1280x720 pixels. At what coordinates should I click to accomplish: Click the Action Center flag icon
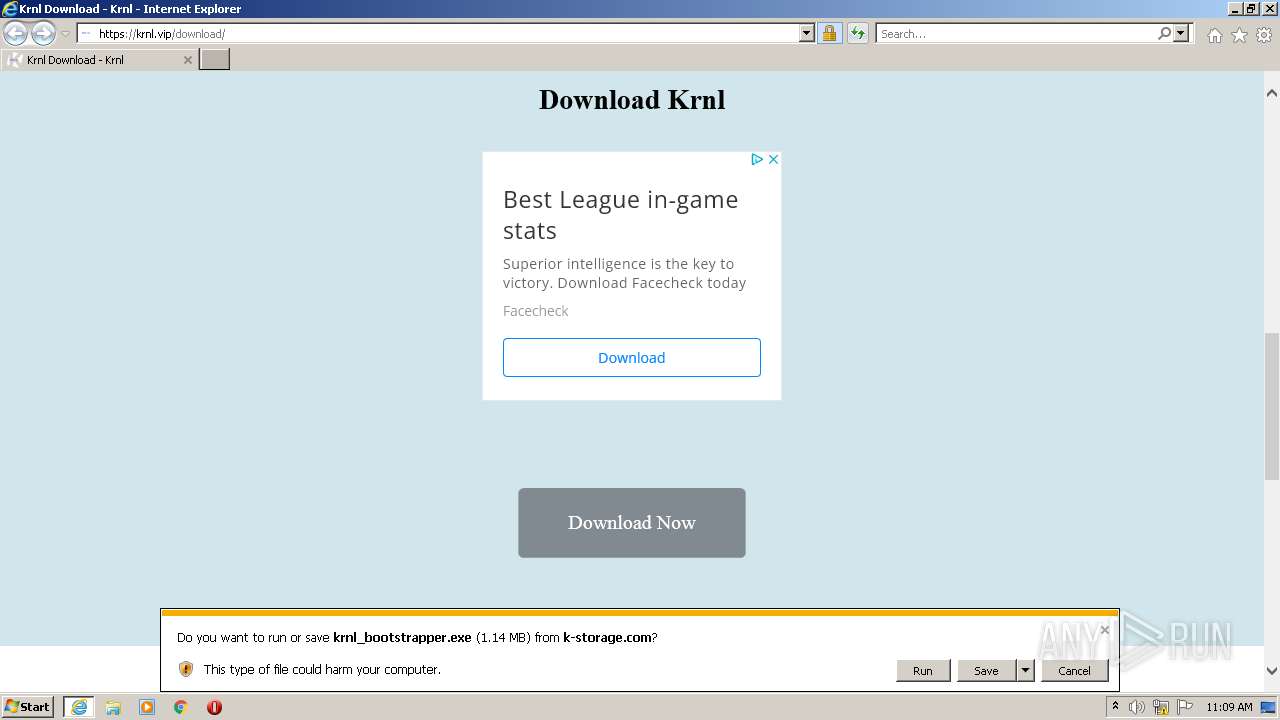point(1185,707)
